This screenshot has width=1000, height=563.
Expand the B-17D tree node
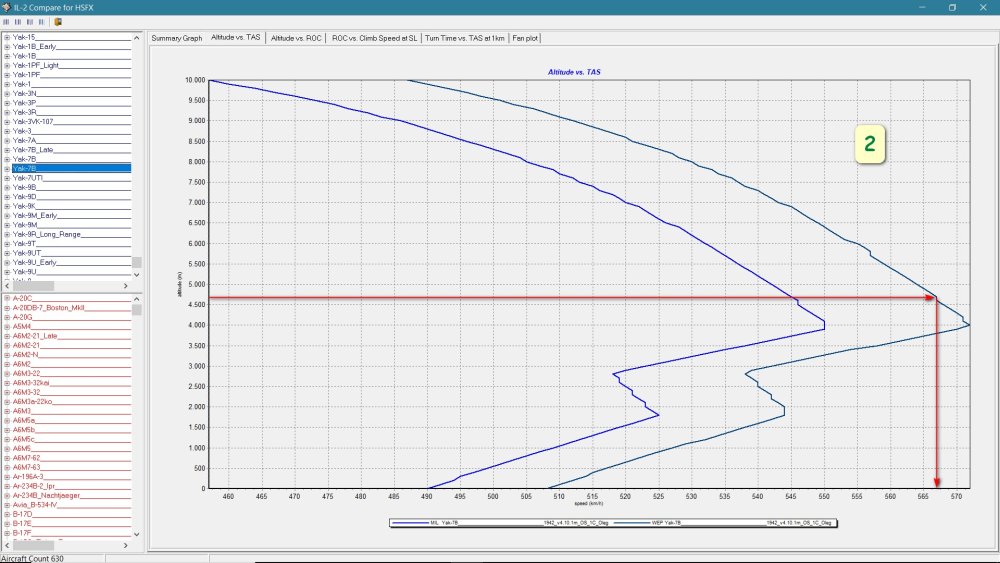[7, 514]
